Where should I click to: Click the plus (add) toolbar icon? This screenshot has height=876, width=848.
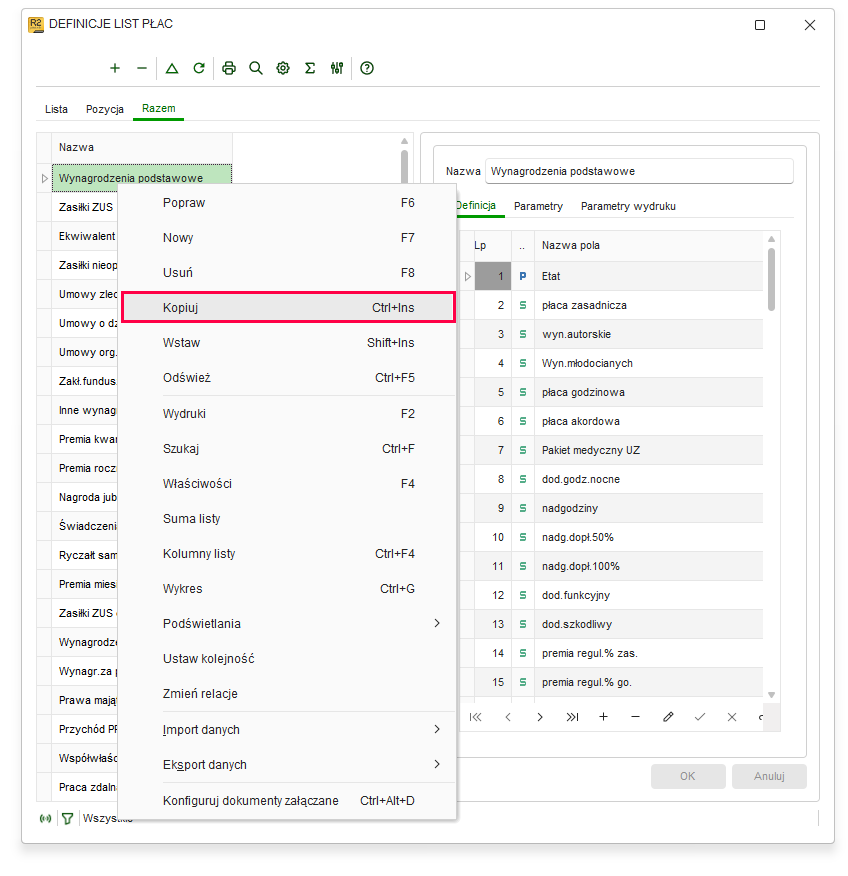tap(115, 68)
